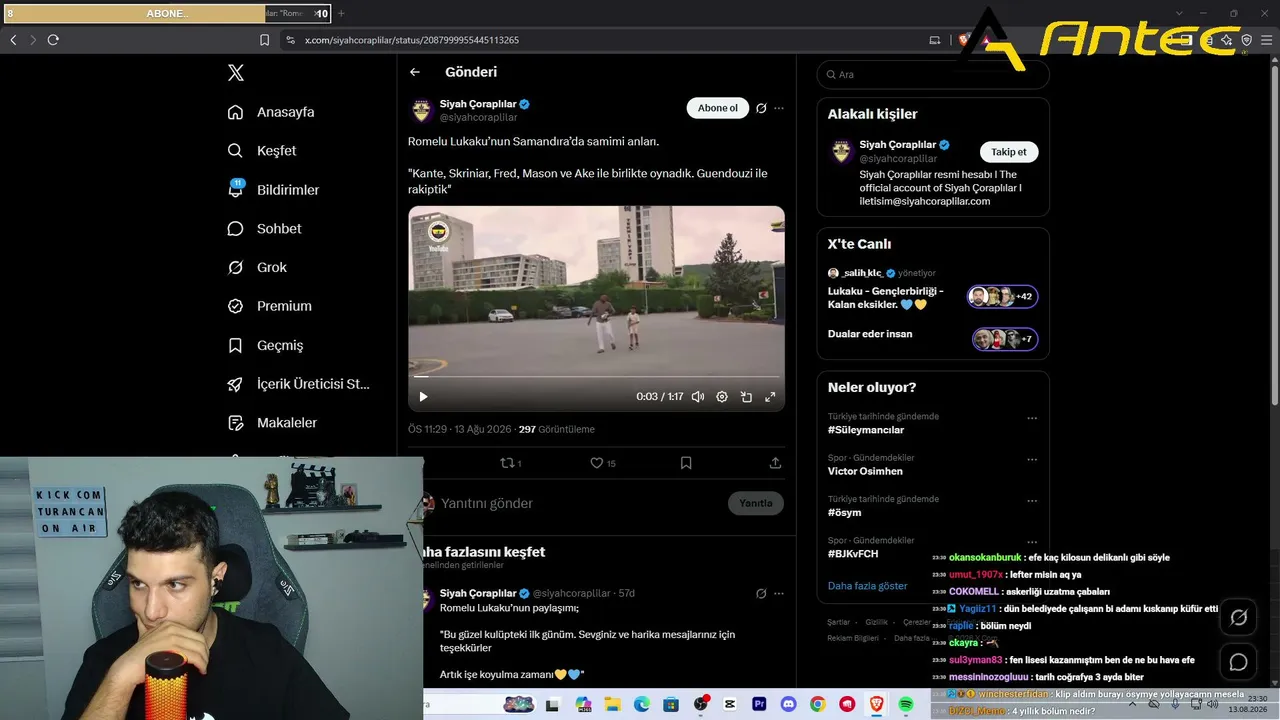
Task: Open Microsoft Edge from the taskbar
Action: [641, 705]
